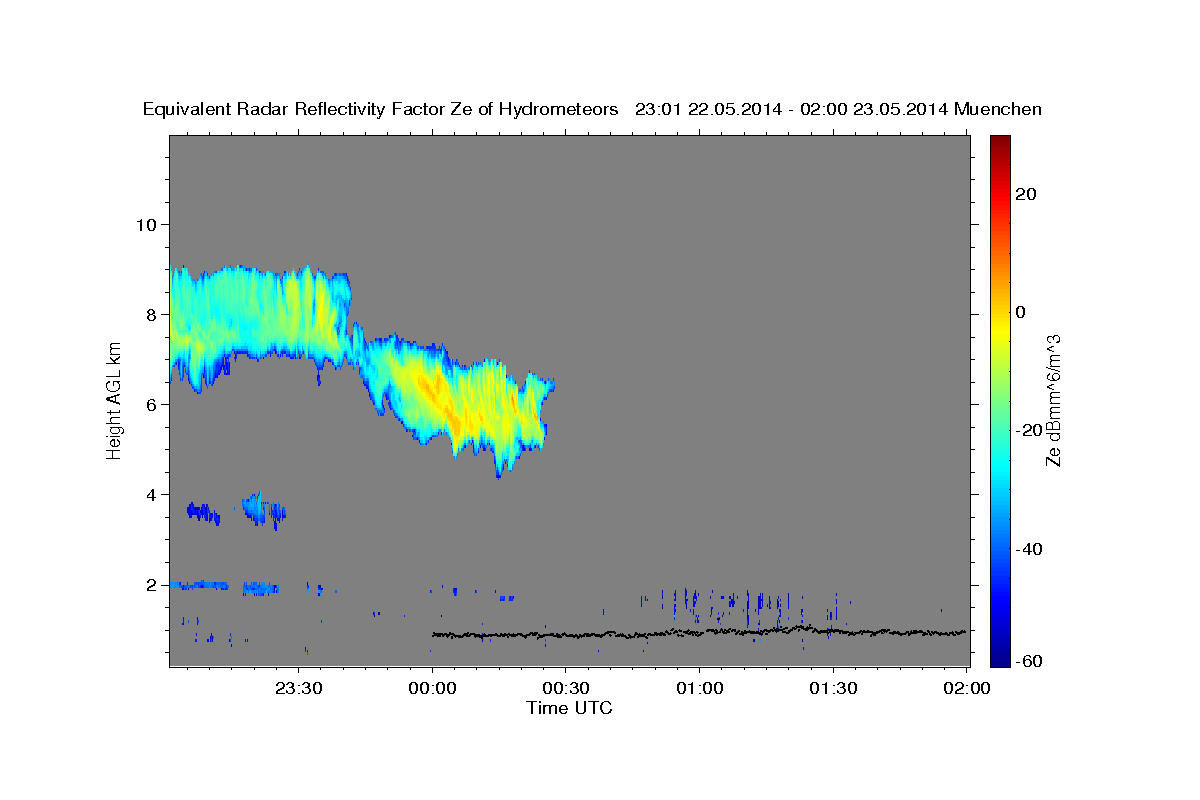Click the '02:00' time tick label
The height and width of the screenshot is (800, 1200).
[966, 688]
